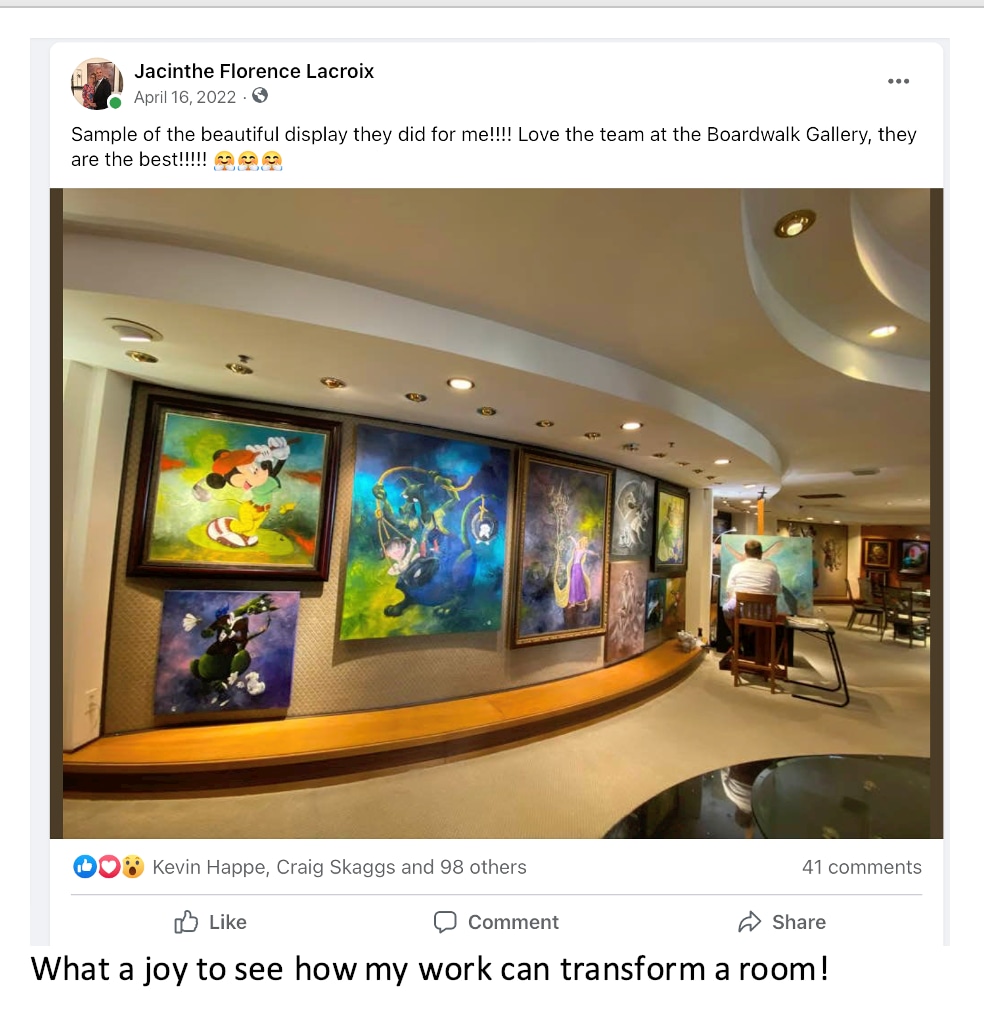This screenshot has height=1012, width=984.
Task: Click the Share button label
Action: [799, 922]
